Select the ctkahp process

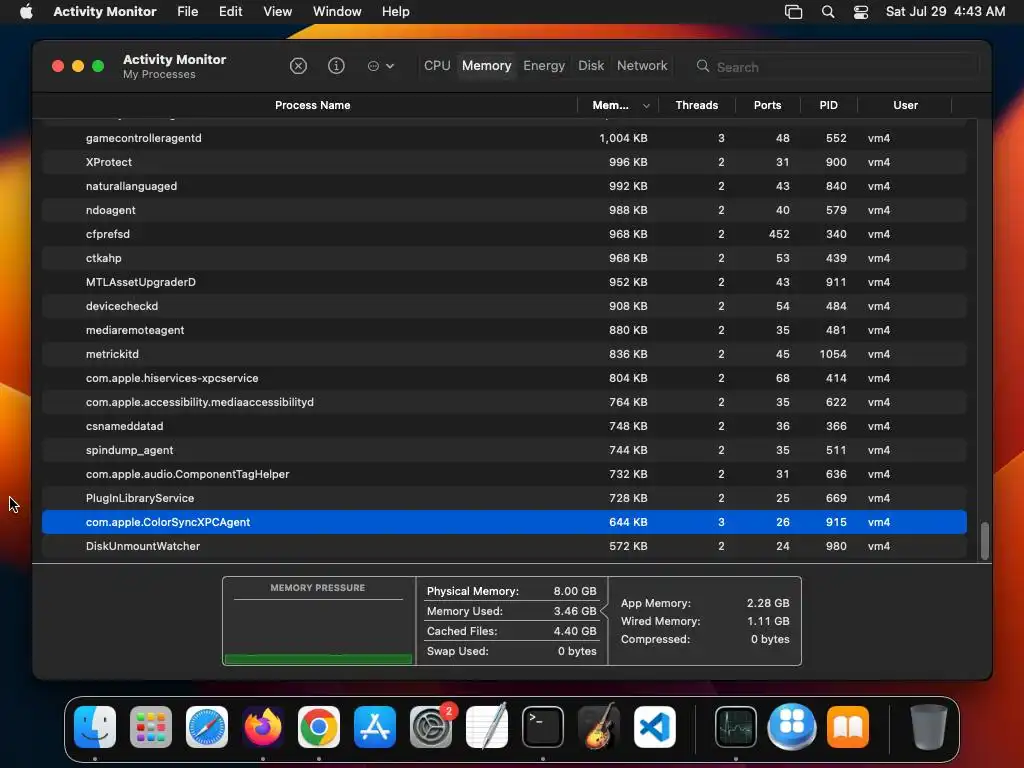pyautogui.click(x=504, y=258)
